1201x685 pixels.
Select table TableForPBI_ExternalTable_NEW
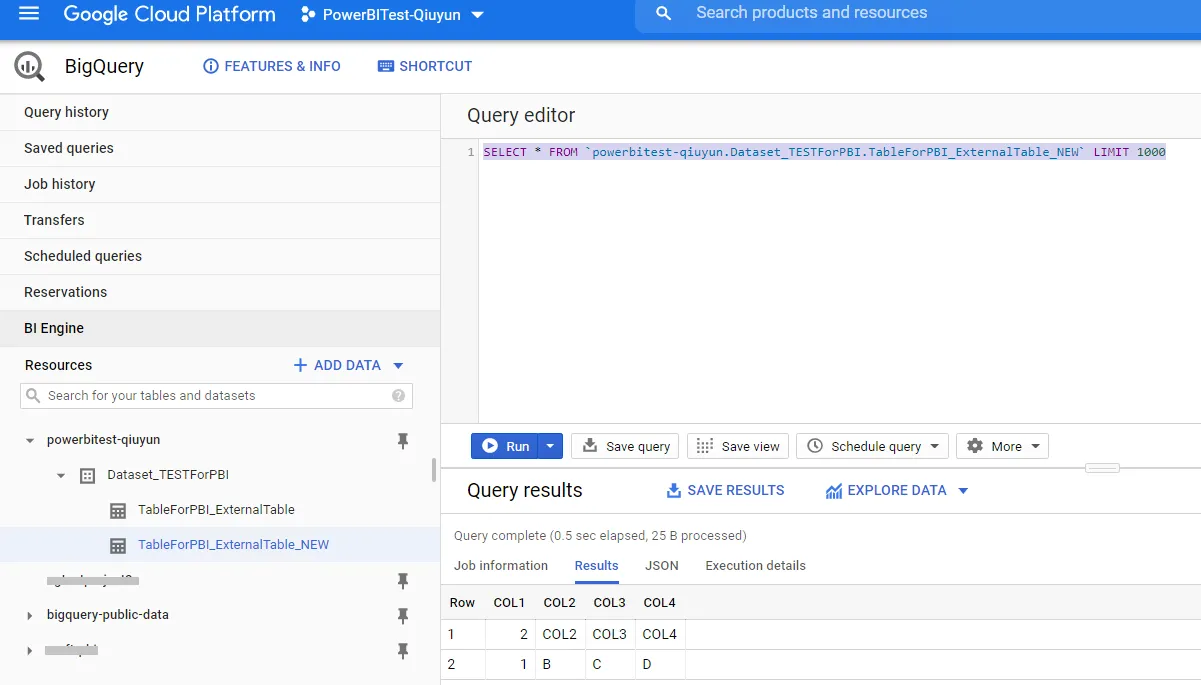click(x=233, y=545)
